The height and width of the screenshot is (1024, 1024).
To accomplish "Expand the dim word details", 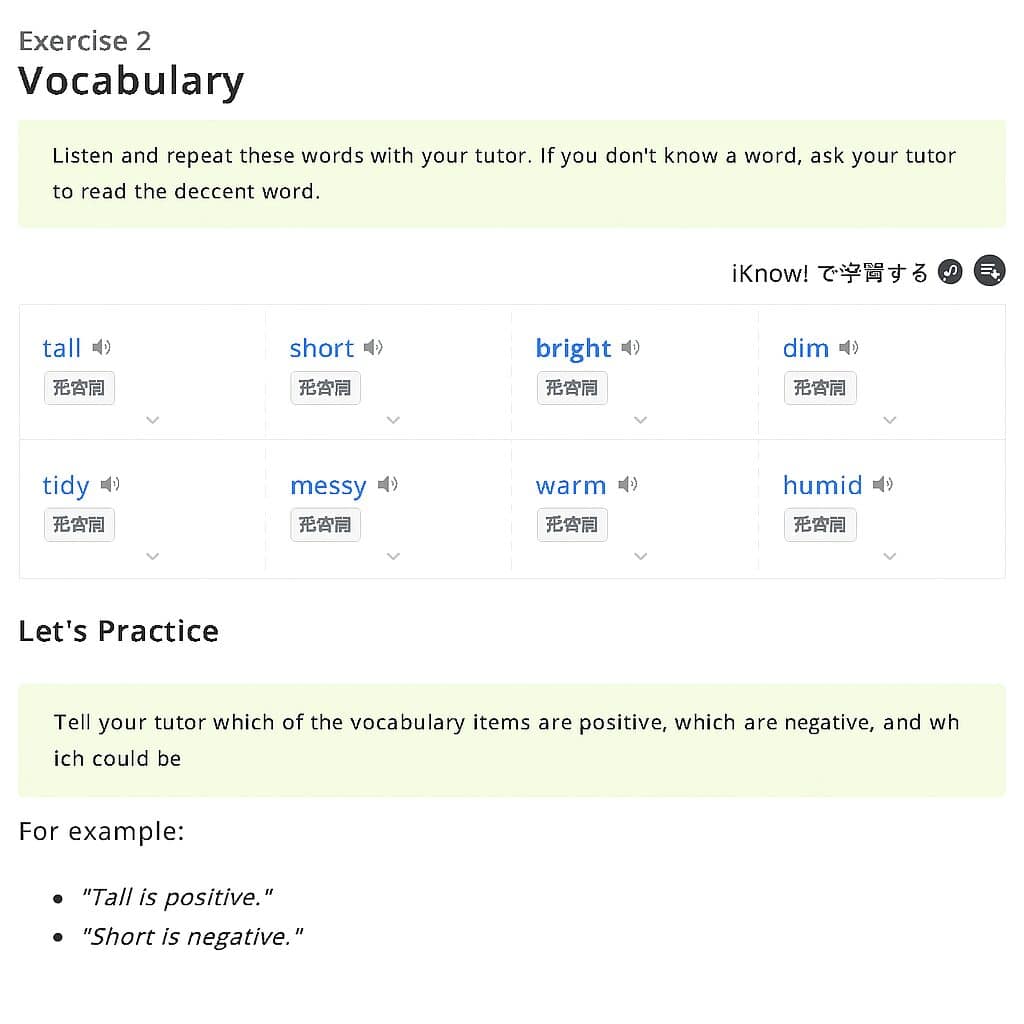I will point(890,420).
